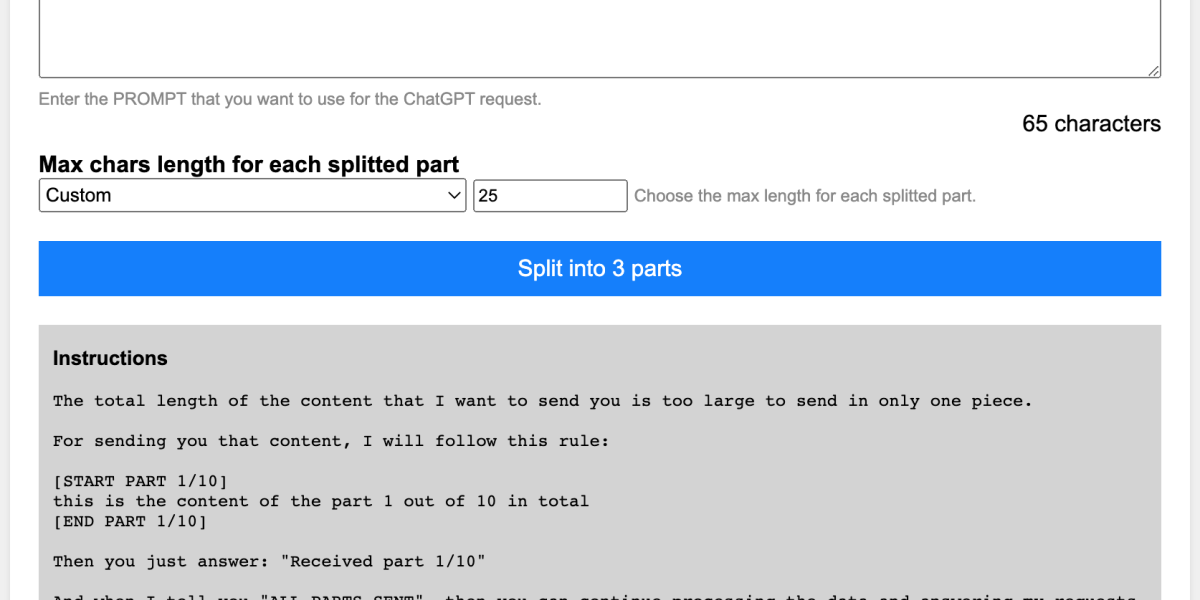Click the "Max chars length for each splitted part" heading
The width and height of the screenshot is (1200, 600).
(248, 164)
